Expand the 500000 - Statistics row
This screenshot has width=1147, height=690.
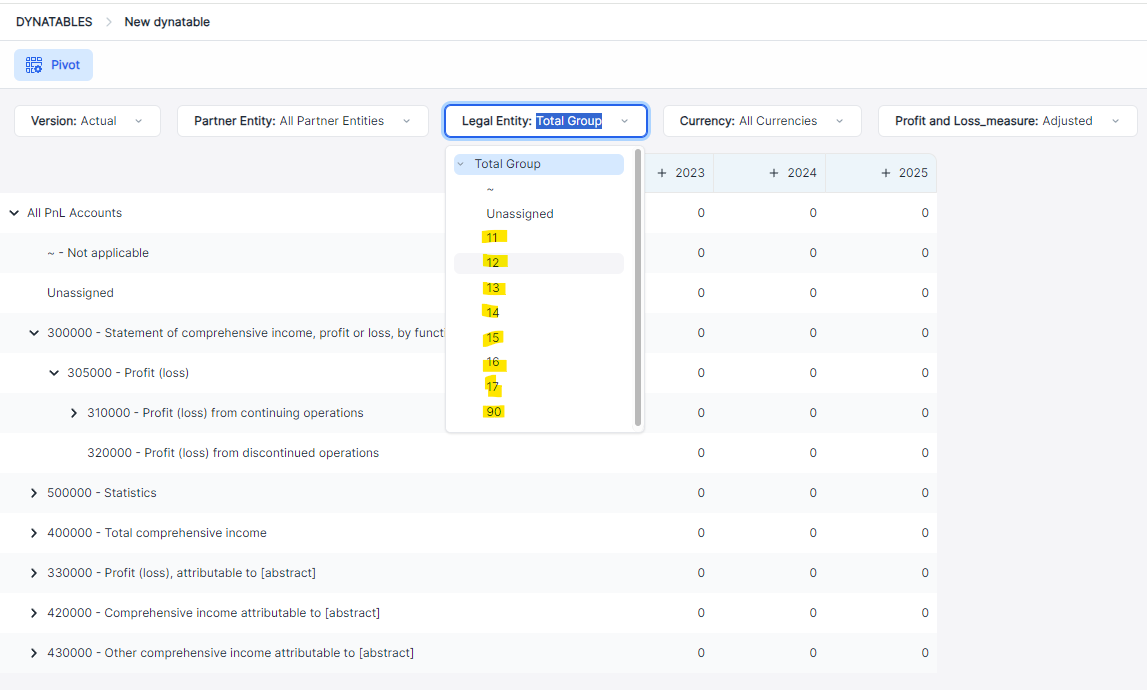[34, 493]
